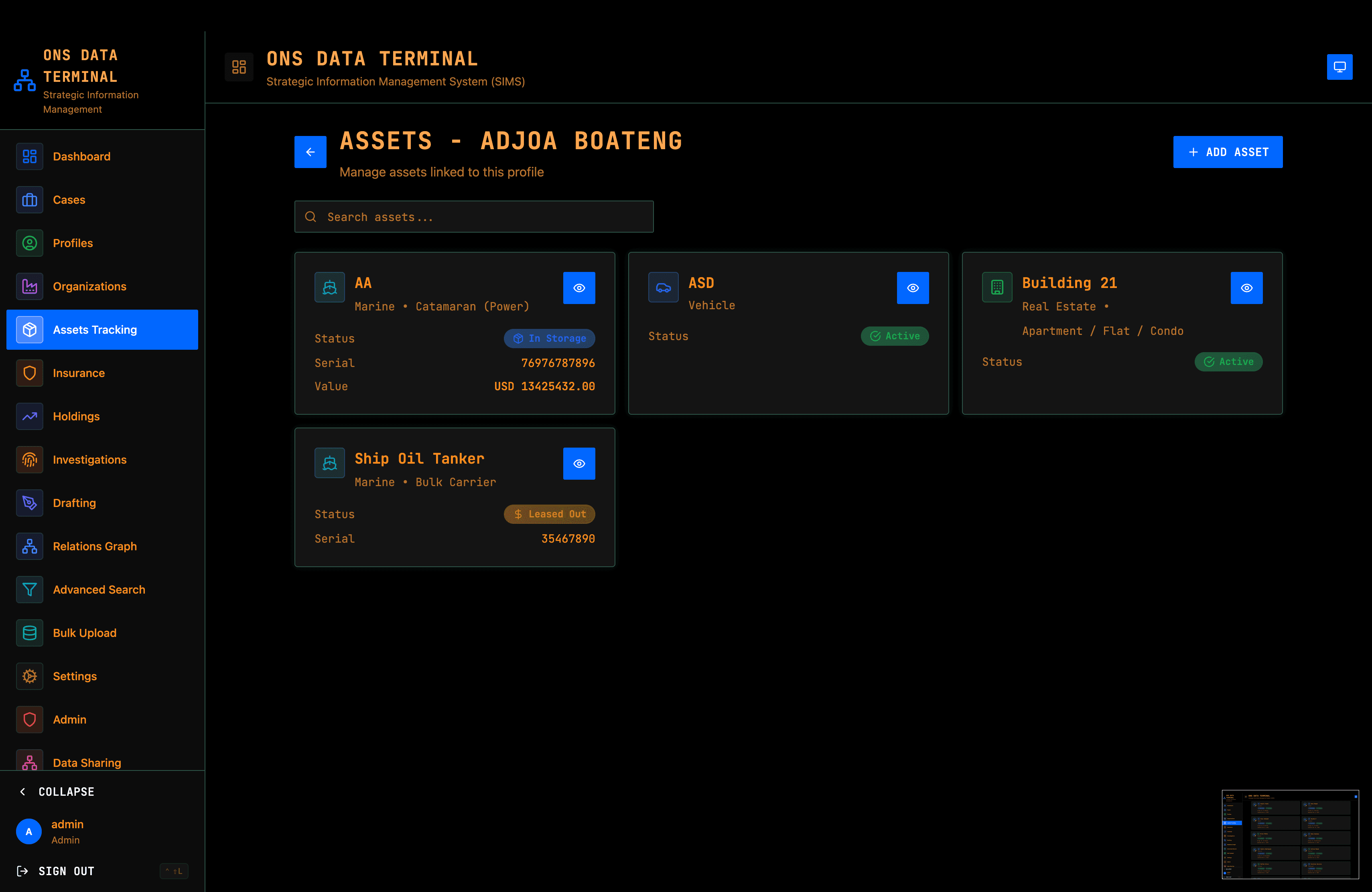
Task: Click the Search assets input field
Action: [473, 217]
